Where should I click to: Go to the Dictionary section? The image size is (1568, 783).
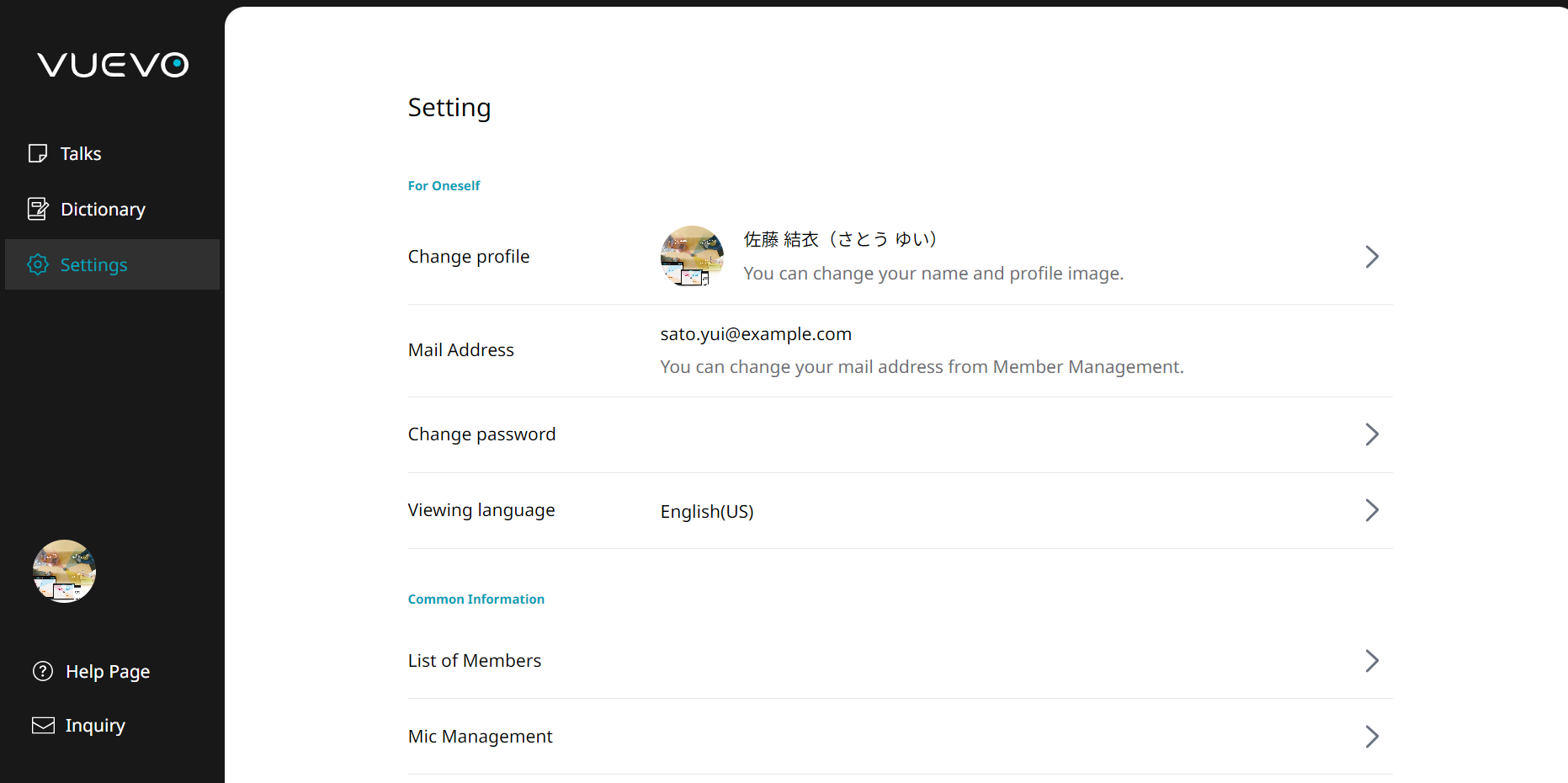point(103,210)
